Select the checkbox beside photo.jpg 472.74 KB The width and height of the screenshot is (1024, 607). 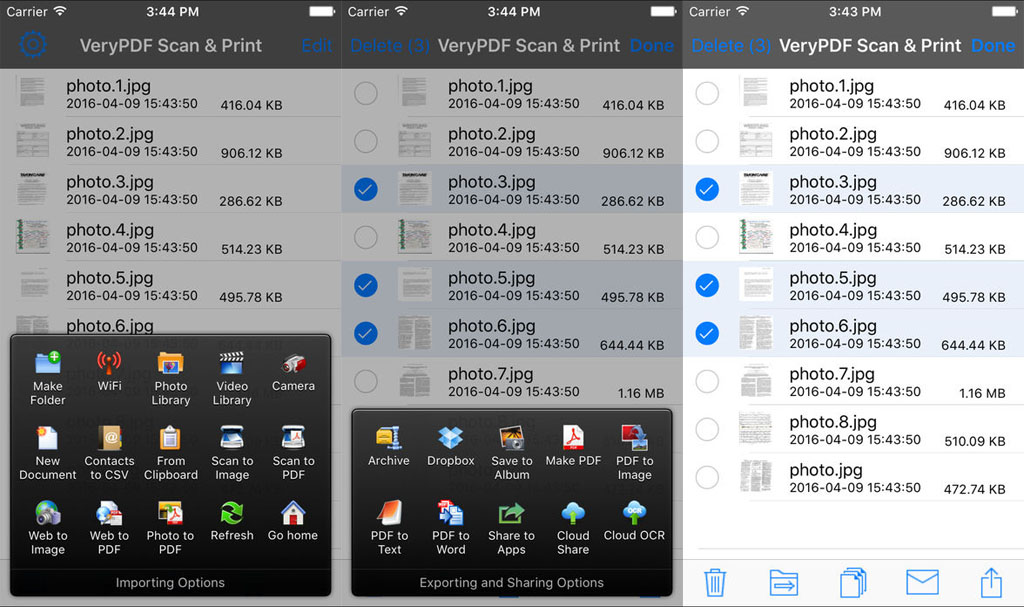tap(707, 477)
